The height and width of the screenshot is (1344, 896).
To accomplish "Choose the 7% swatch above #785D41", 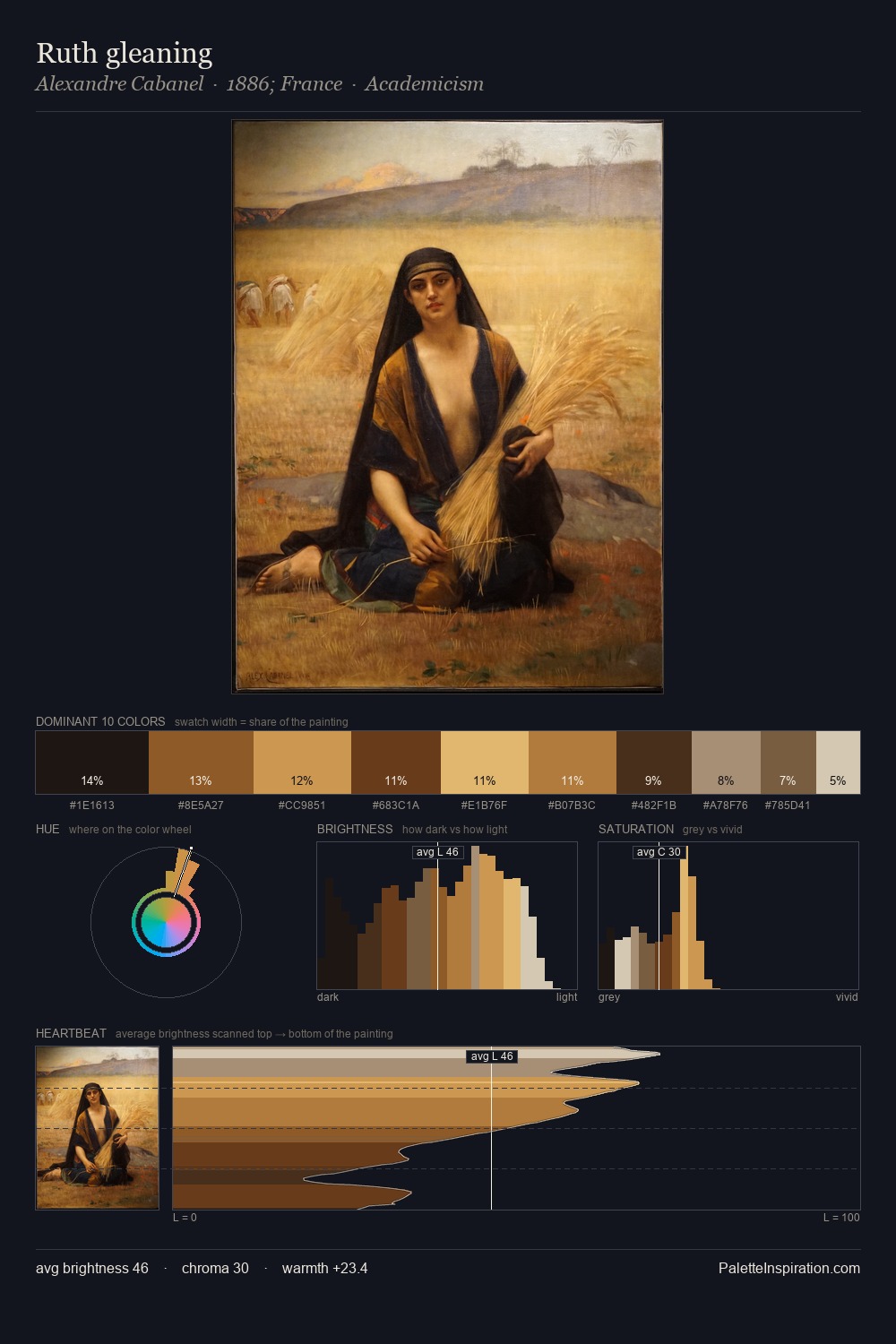I will (788, 762).
